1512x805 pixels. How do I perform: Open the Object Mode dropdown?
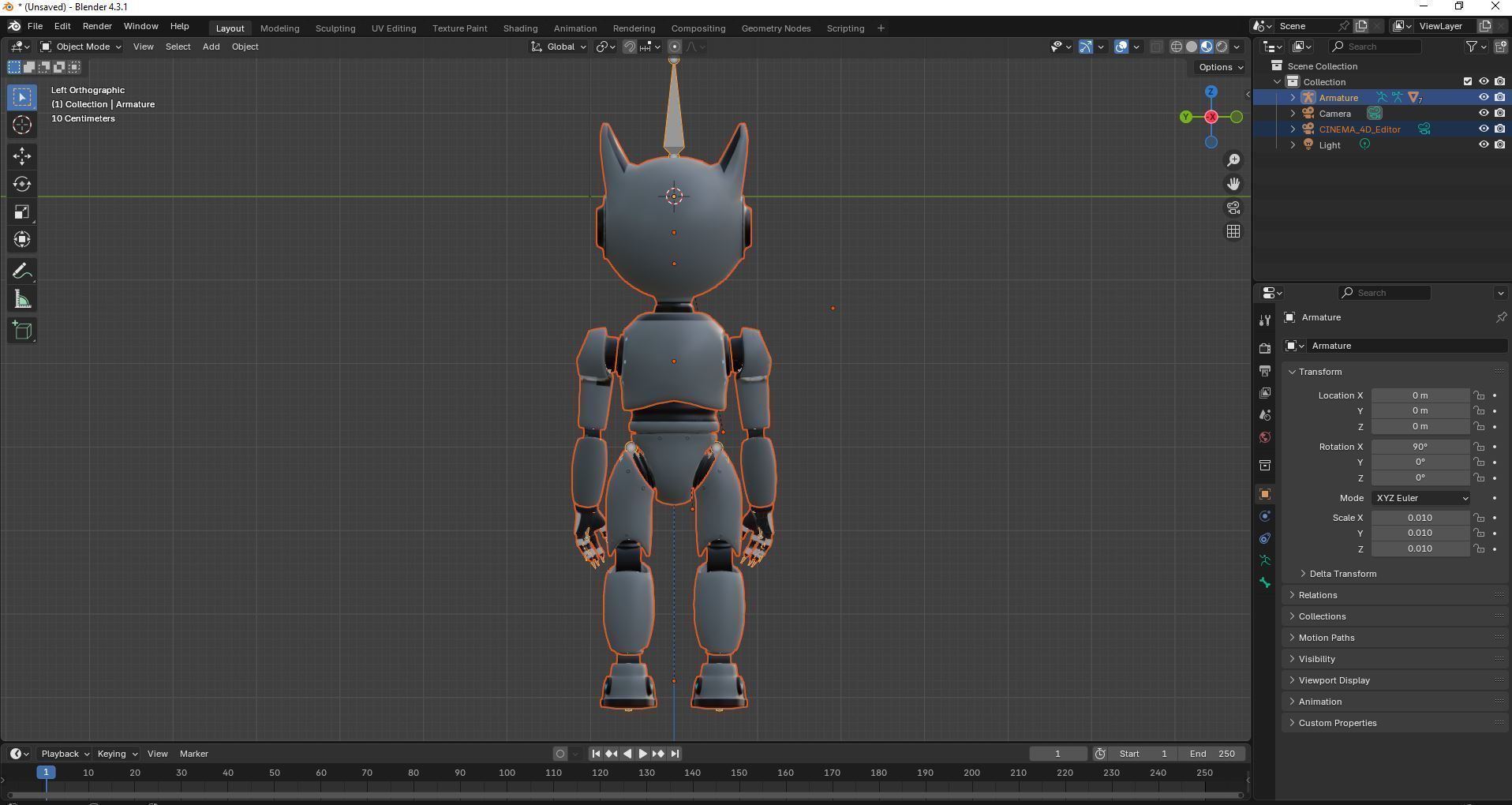click(x=81, y=47)
